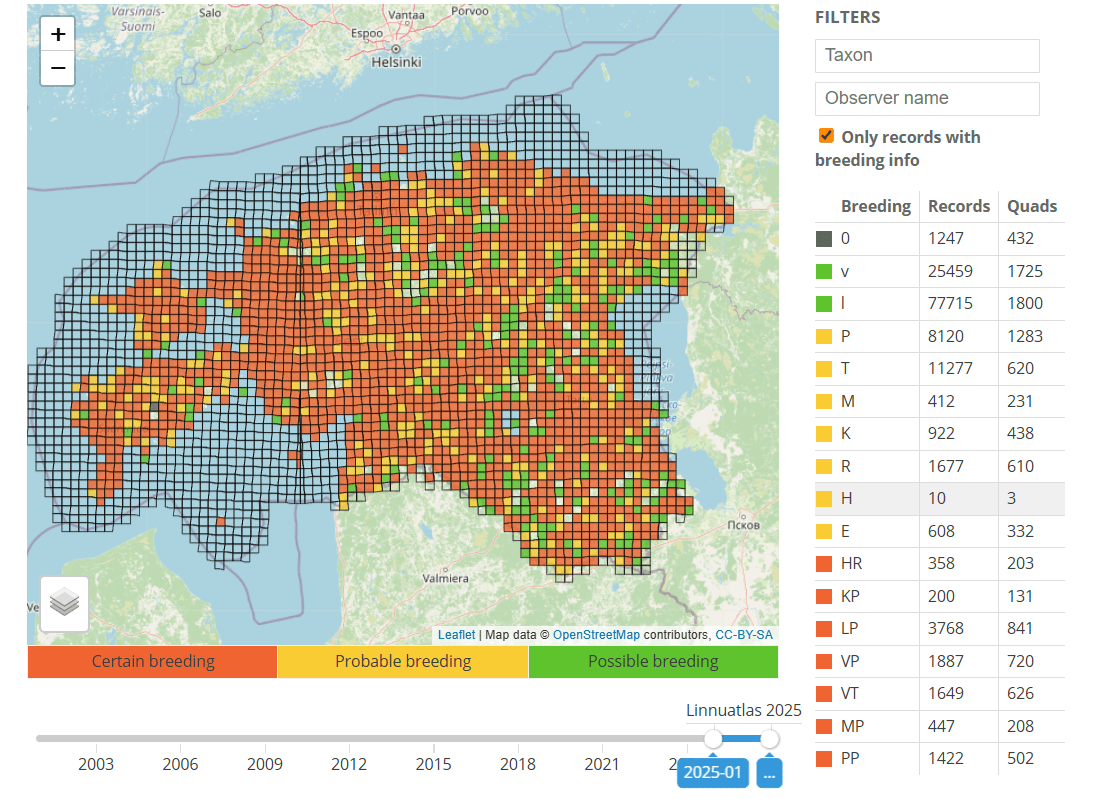Click the orange swatch beside code PP
1095x799 pixels.
pos(824,759)
